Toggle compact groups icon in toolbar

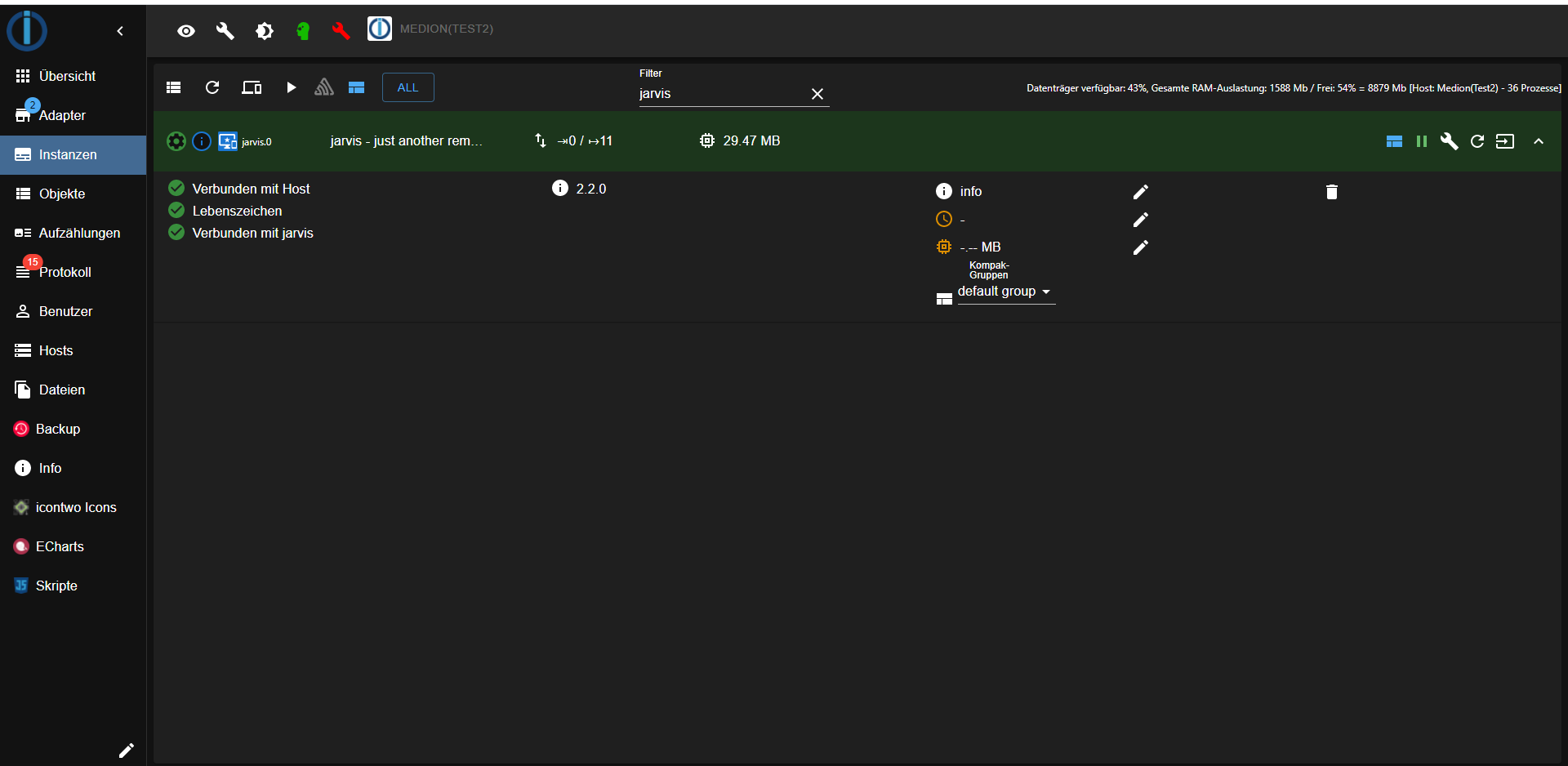tap(356, 87)
